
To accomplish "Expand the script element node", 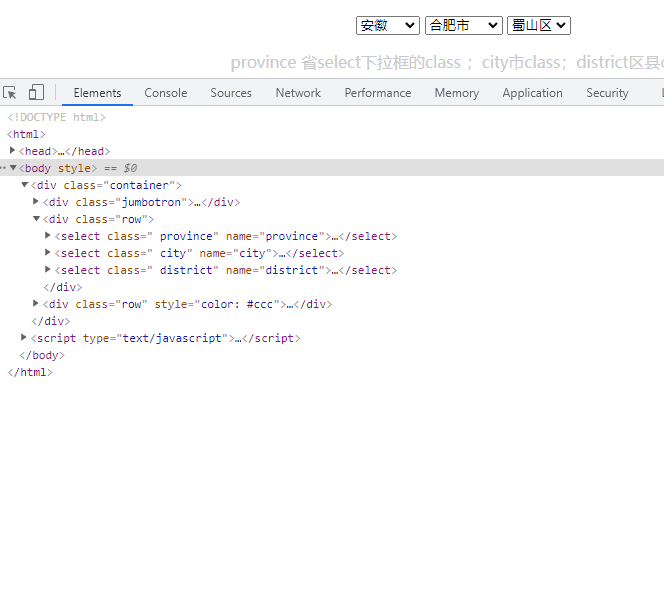I will (x=24, y=338).
